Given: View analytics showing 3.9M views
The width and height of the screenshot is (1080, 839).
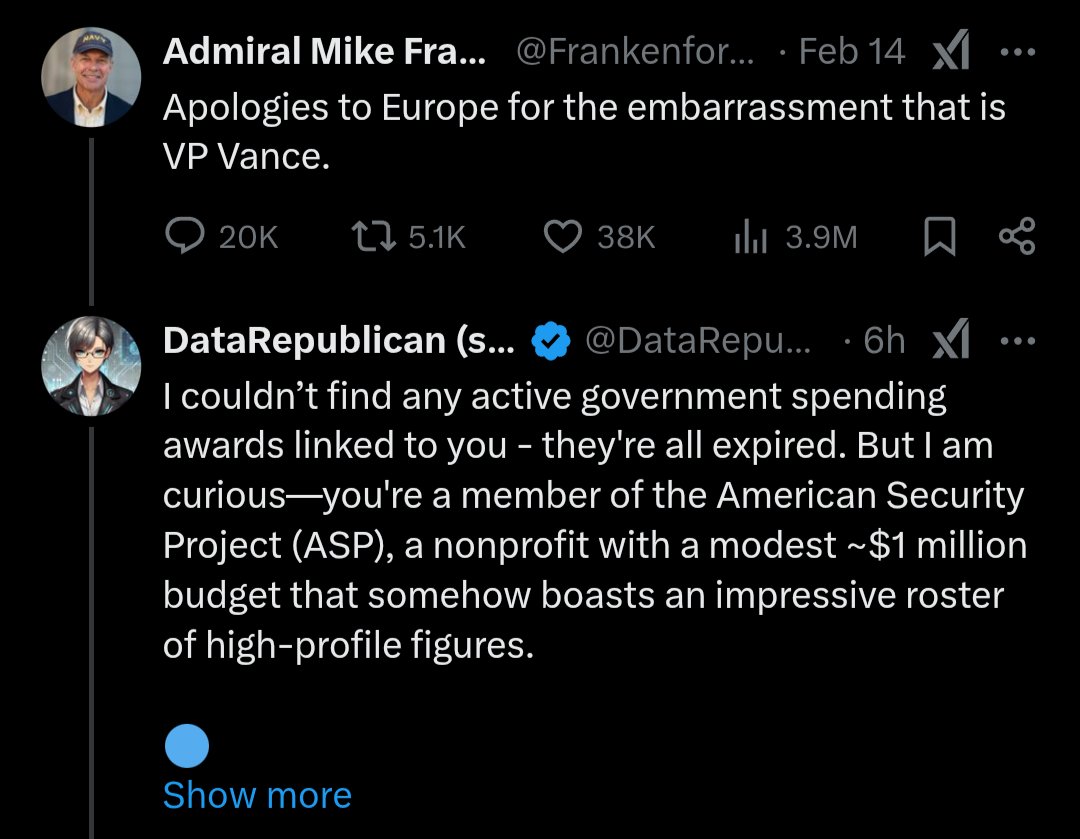Looking at the screenshot, I should [x=796, y=236].
